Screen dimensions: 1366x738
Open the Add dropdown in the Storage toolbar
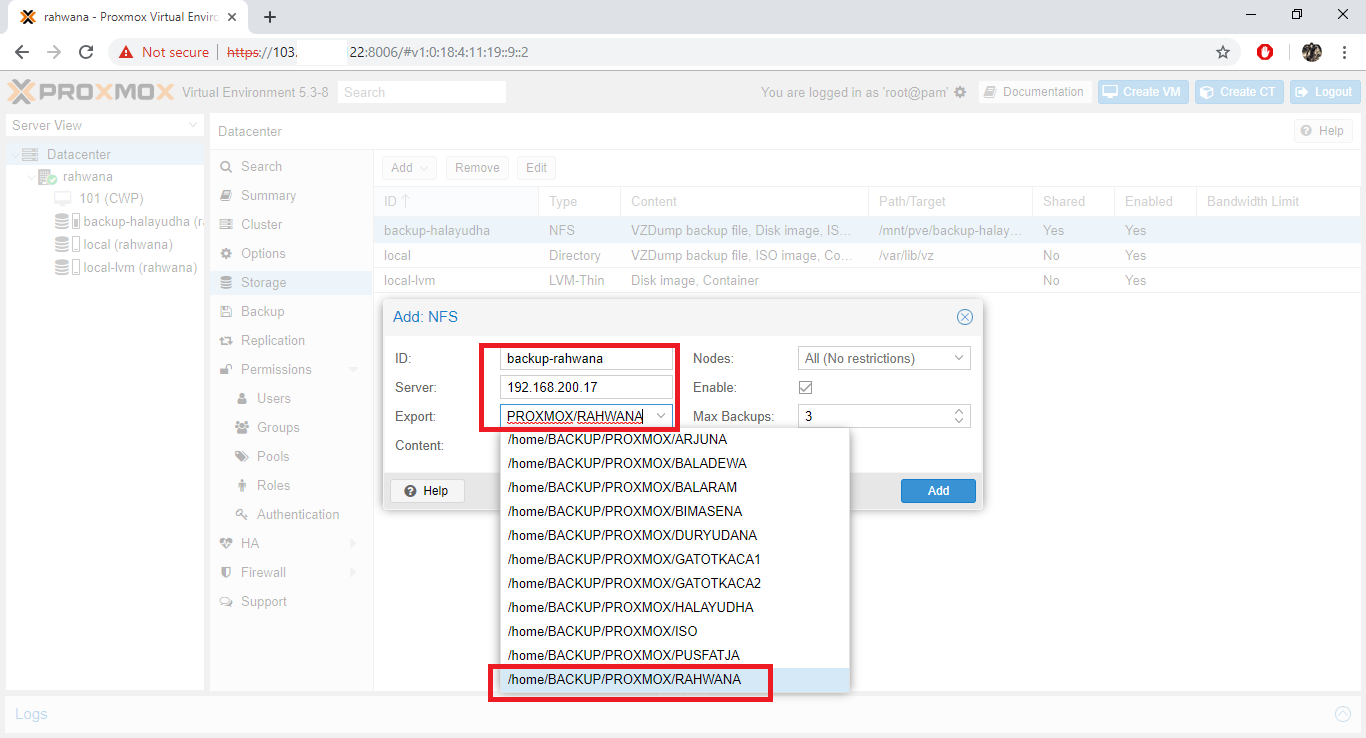point(409,167)
